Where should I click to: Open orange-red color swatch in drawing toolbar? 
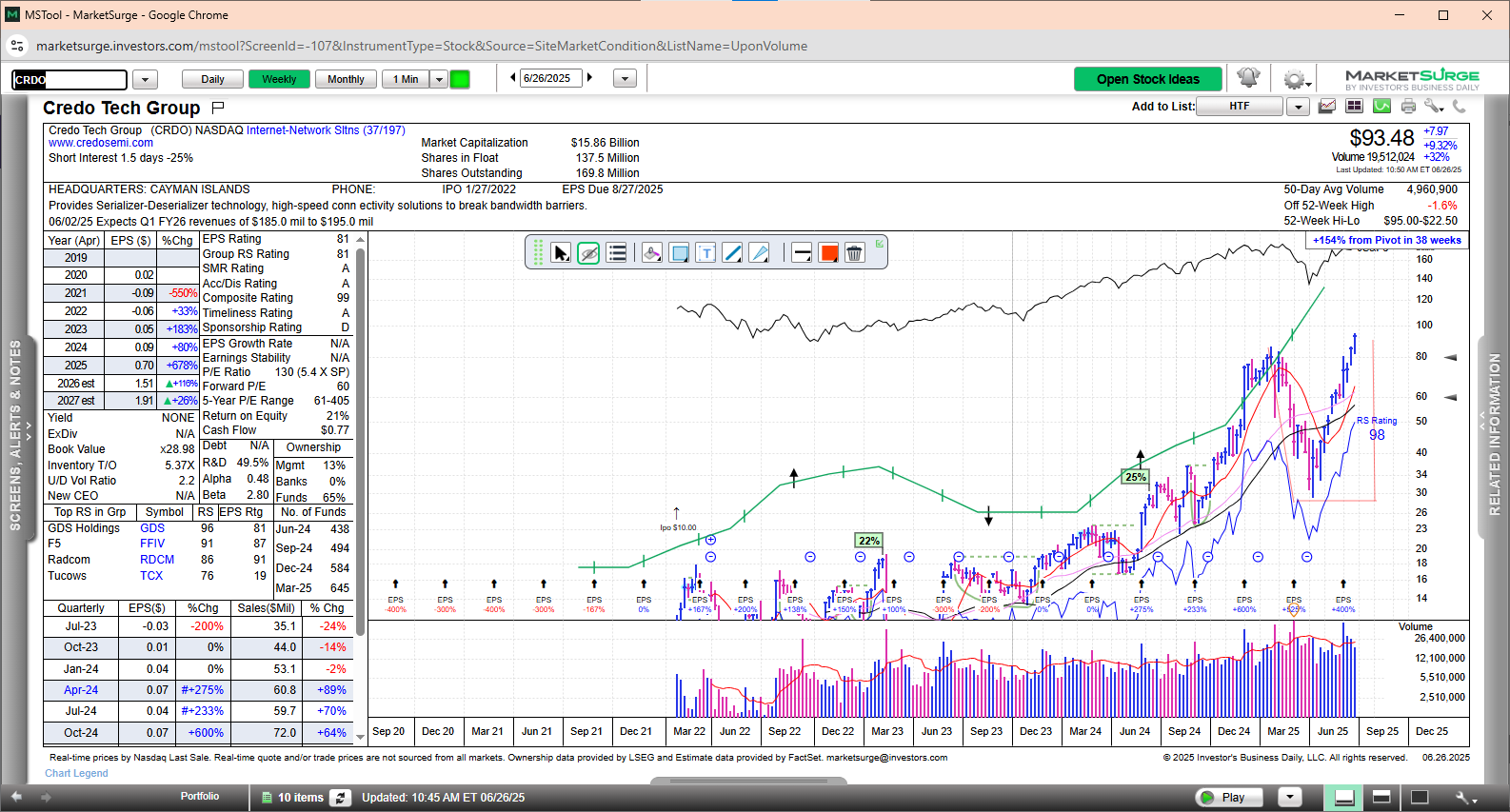(x=828, y=253)
